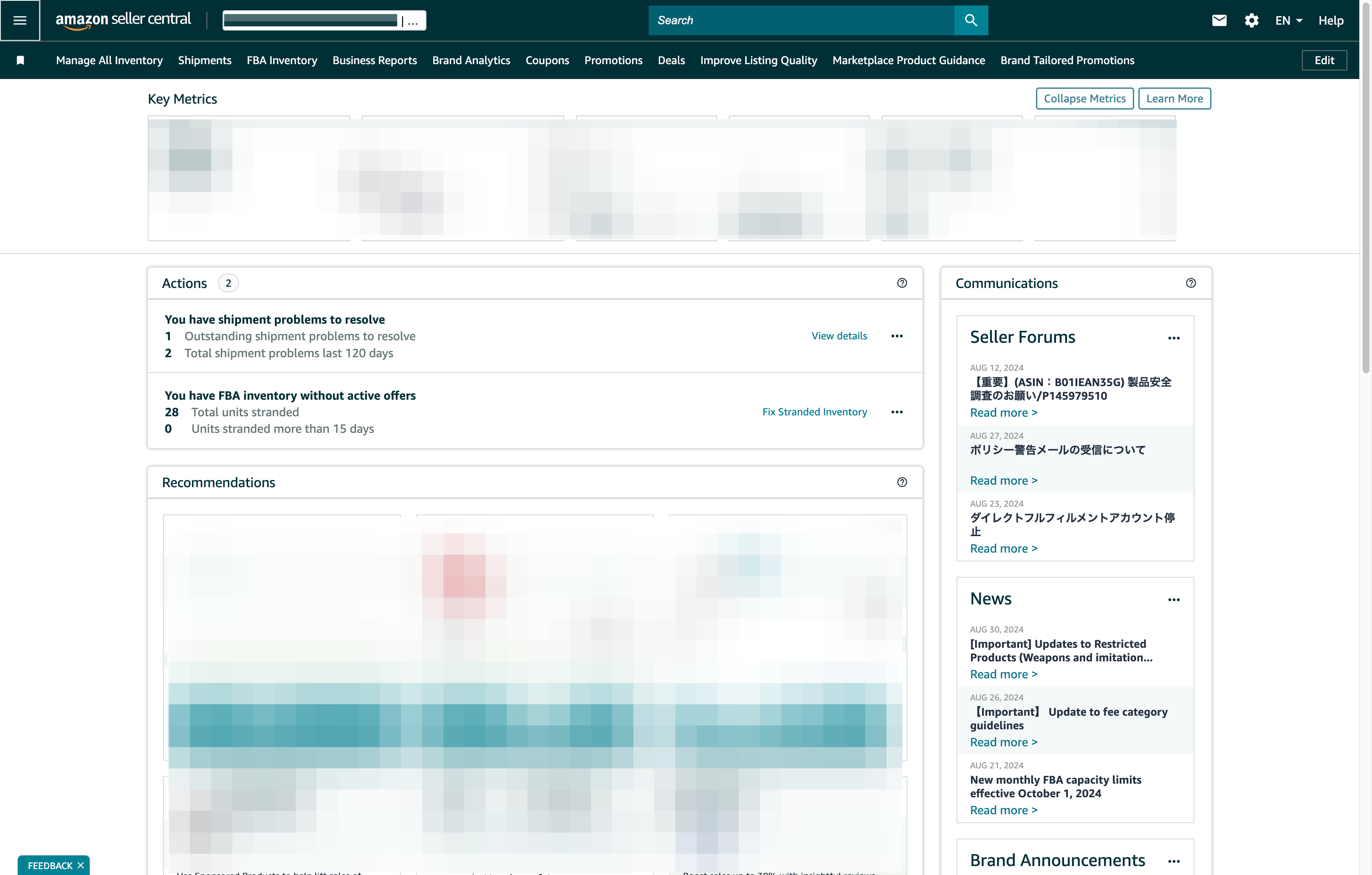The height and width of the screenshot is (875, 1372).
Task: Click Read more under Aug 23 forum post
Action: (x=1003, y=549)
